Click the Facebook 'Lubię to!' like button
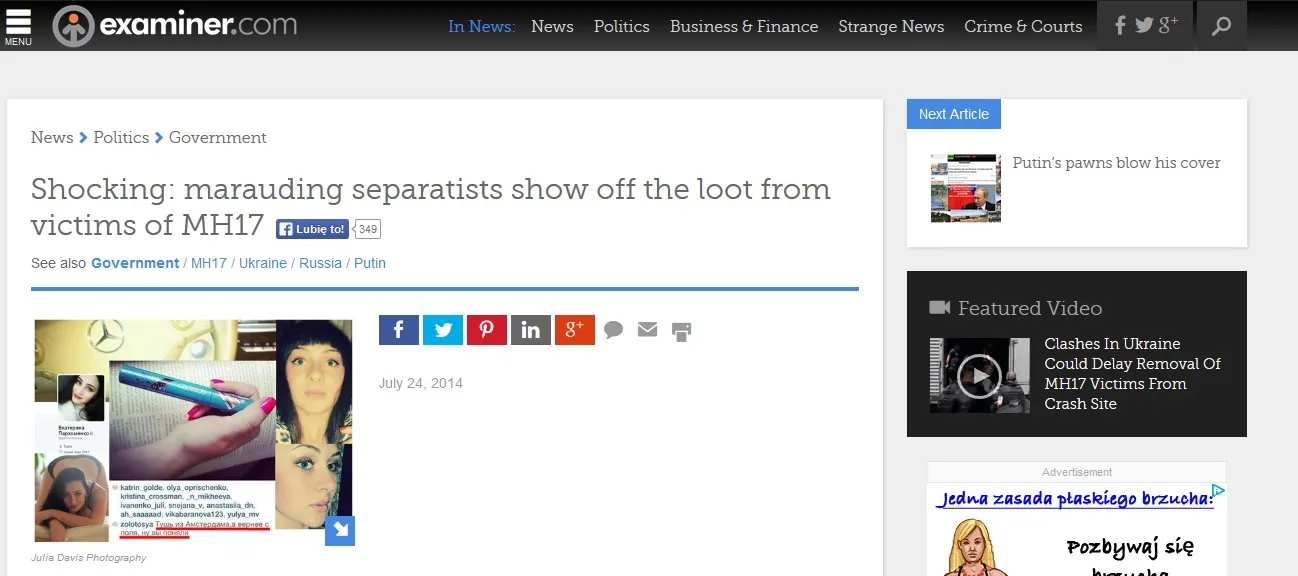The width and height of the screenshot is (1298, 576). [313, 229]
